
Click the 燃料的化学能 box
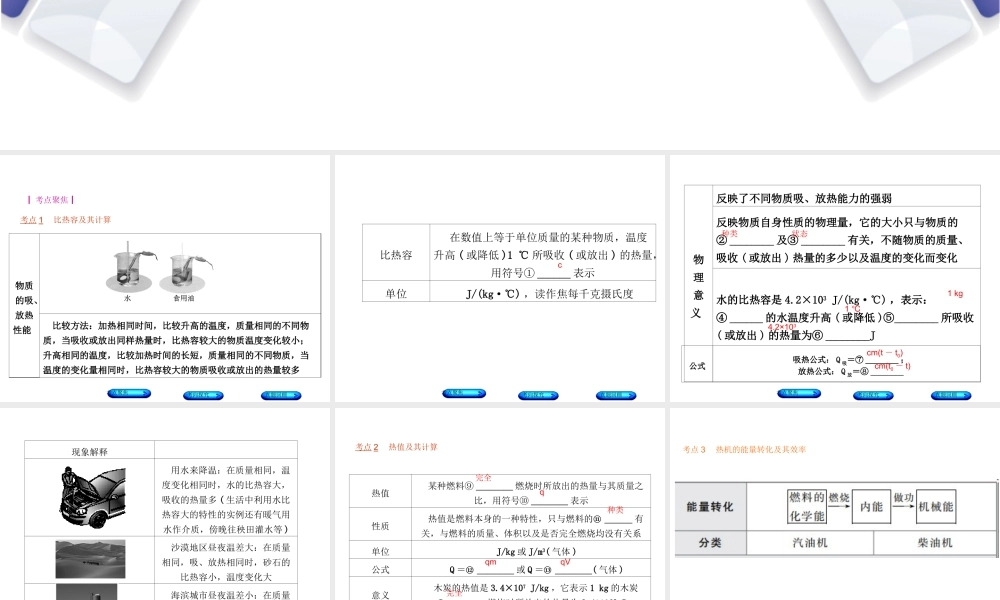pyautogui.click(x=807, y=507)
